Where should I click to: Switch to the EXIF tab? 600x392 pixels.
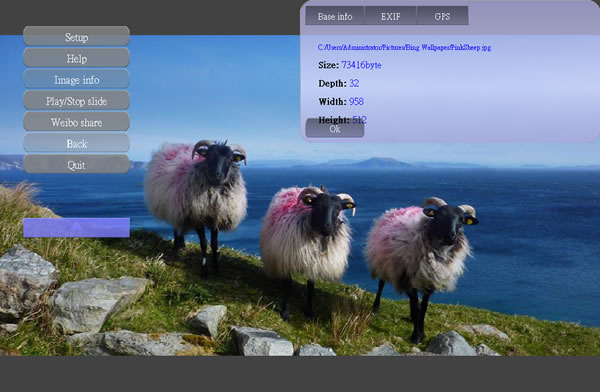[x=390, y=16]
